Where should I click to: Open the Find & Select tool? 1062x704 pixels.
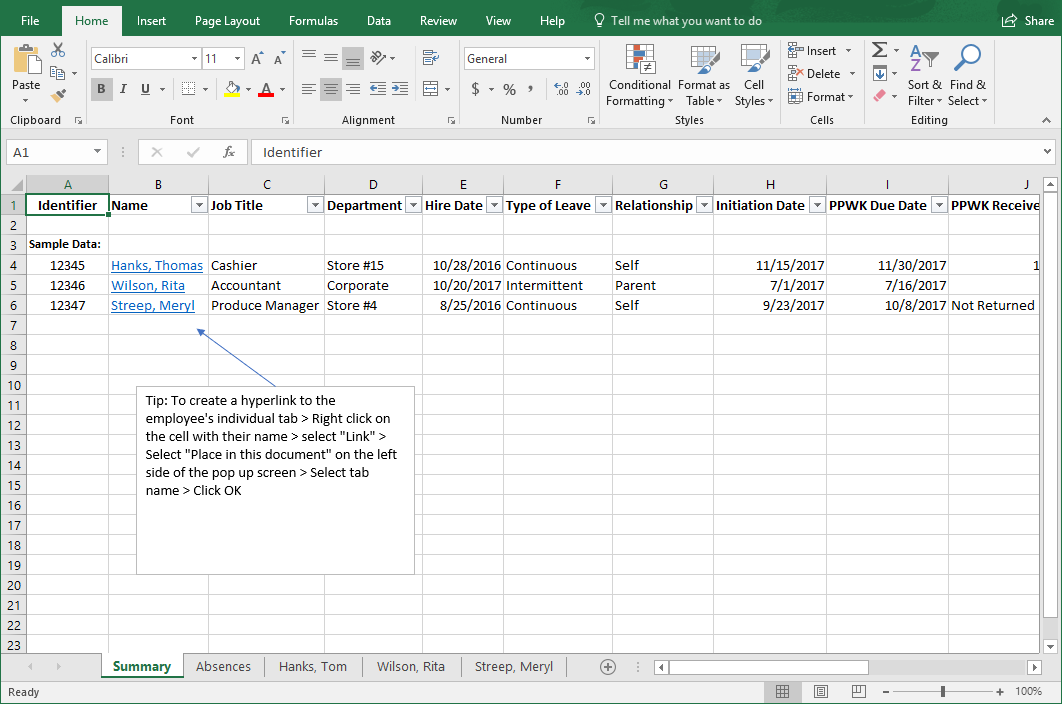pos(967,76)
